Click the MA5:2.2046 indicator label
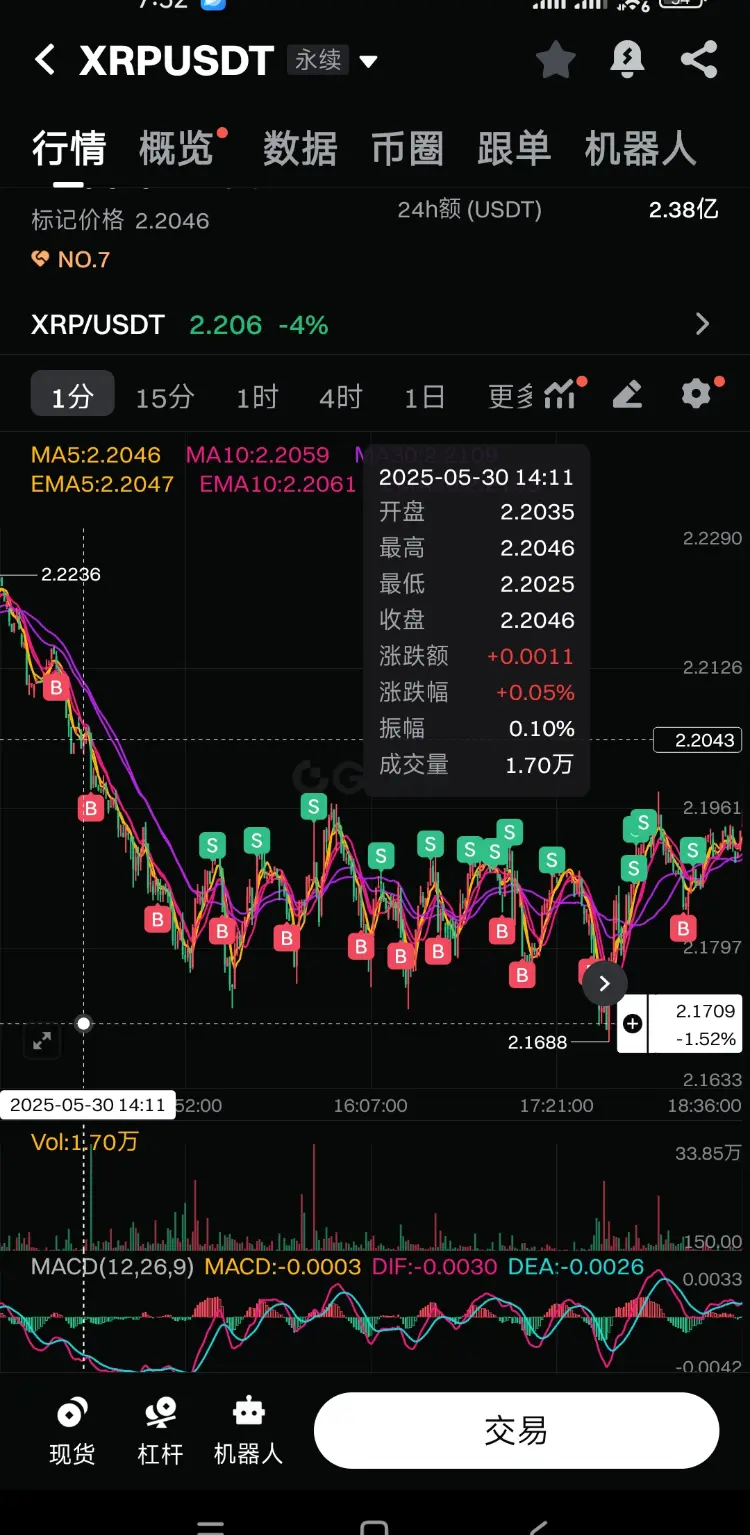This screenshot has height=1535, width=750. click(x=96, y=455)
